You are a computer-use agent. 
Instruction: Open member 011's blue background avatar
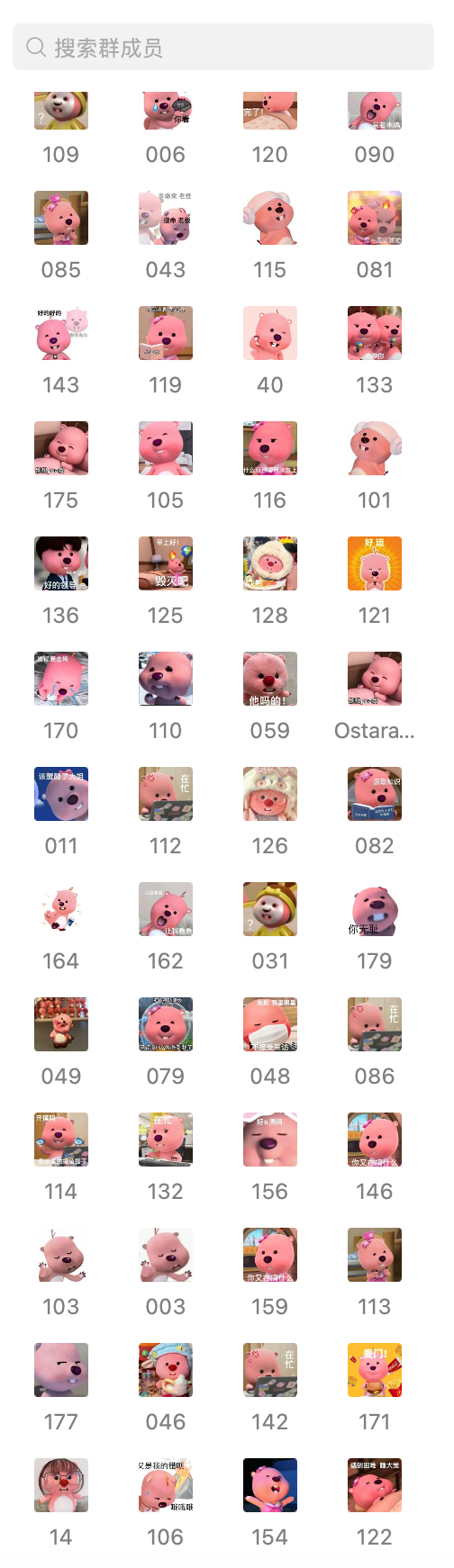pyautogui.click(x=61, y=794)
